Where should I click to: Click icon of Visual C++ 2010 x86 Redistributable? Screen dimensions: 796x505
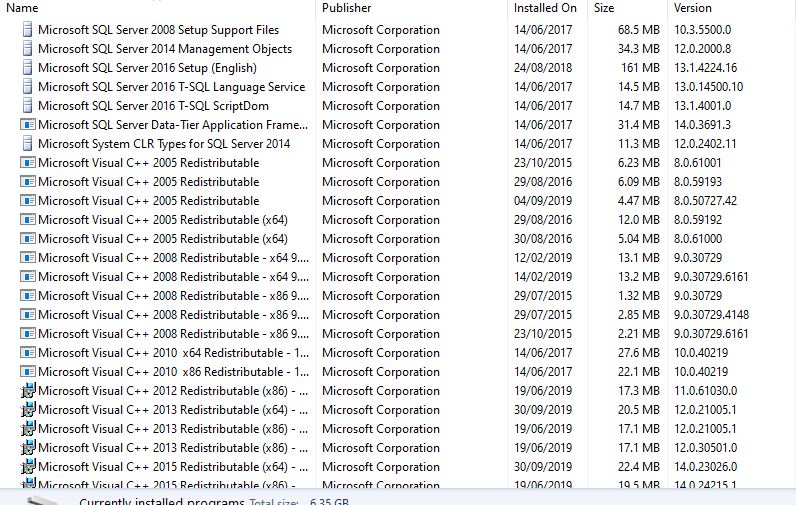(x=28, y=372)
